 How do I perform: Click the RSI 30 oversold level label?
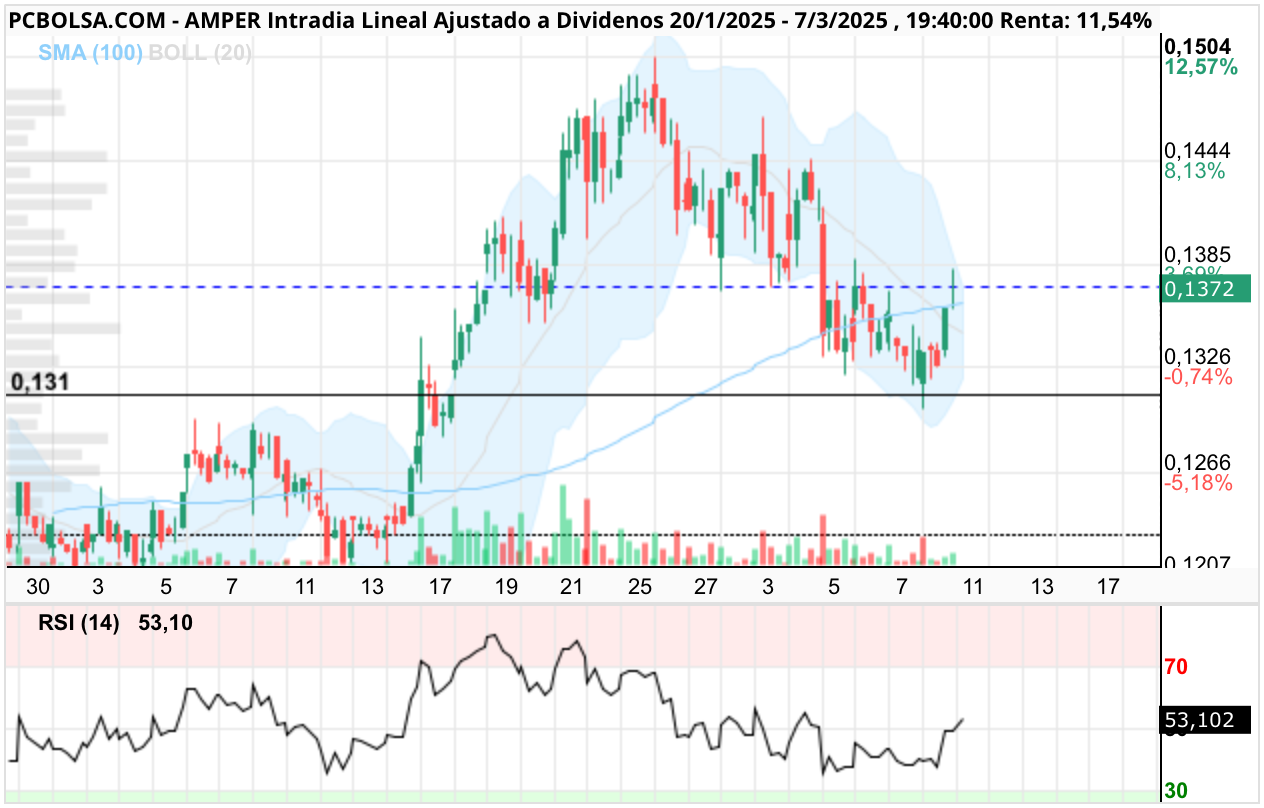1176,790
